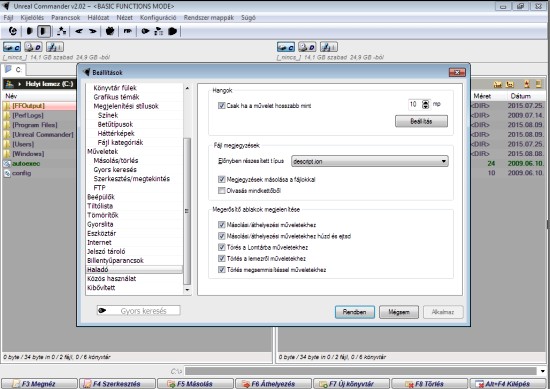Open the Fájl menu
550x389 pixels.
click(8, 18)
